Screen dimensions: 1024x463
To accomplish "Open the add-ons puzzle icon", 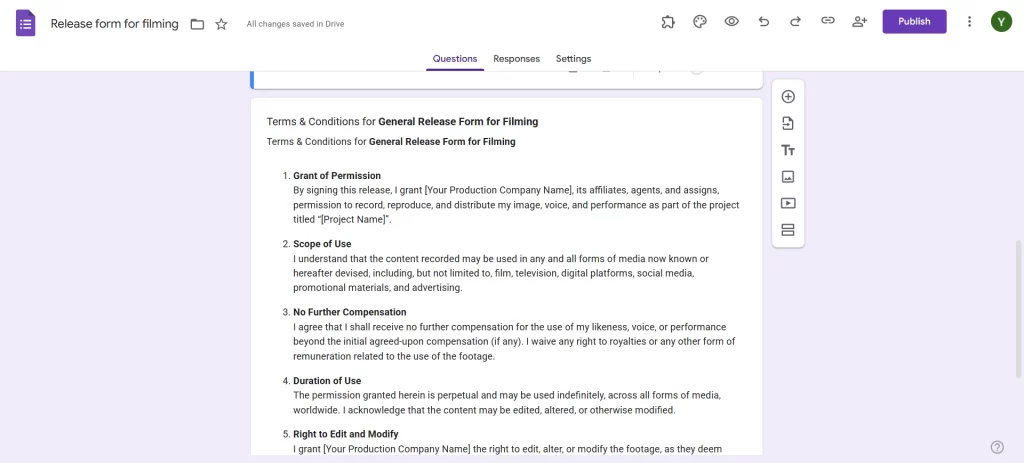I will 667,22.
